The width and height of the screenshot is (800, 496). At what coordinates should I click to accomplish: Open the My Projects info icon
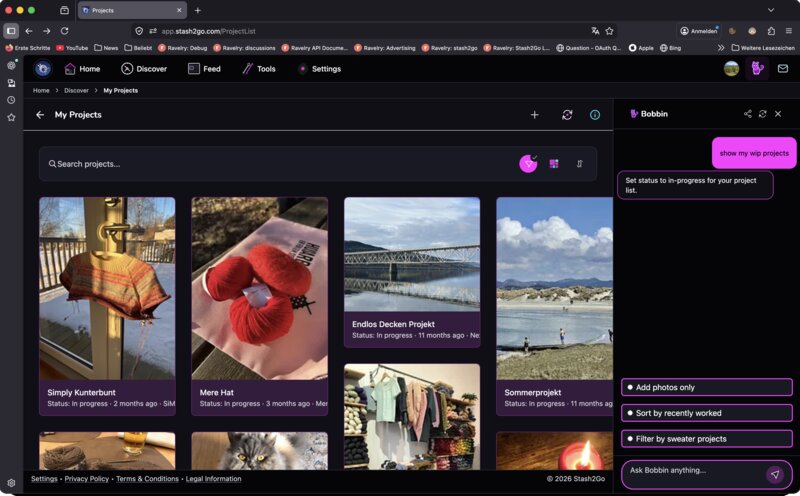click(595, 115)
